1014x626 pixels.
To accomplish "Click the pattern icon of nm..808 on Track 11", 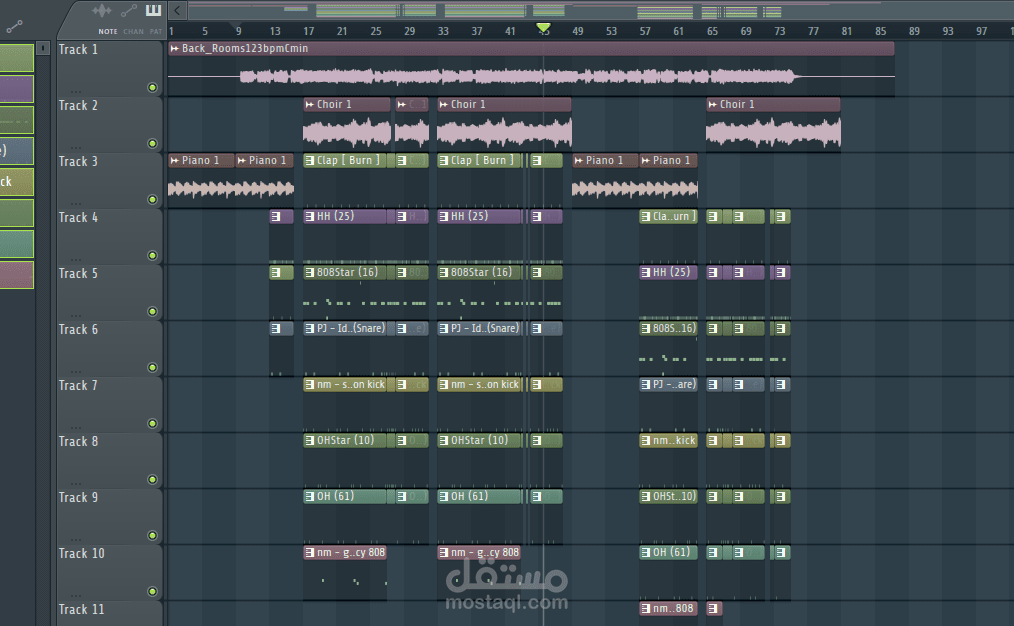I will click(x=645, y=609).
